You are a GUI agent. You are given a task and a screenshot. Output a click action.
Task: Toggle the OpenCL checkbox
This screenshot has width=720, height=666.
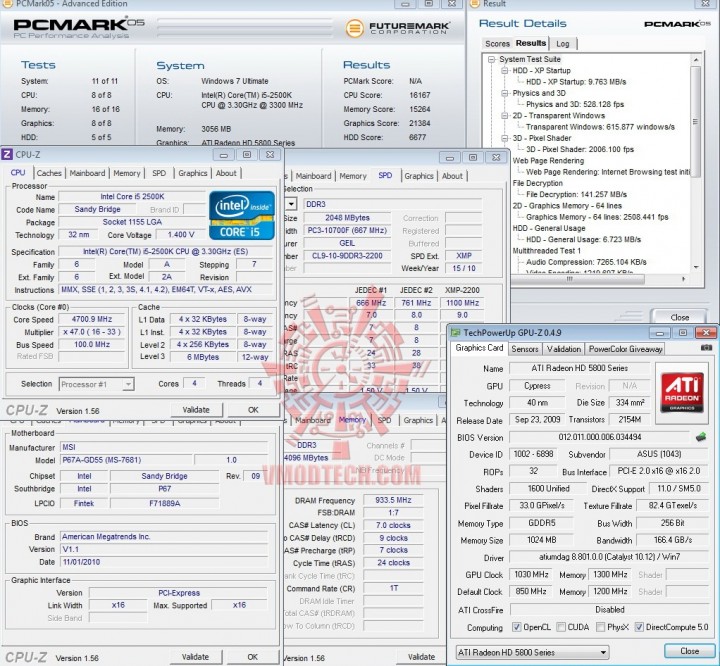coord(516,627)
